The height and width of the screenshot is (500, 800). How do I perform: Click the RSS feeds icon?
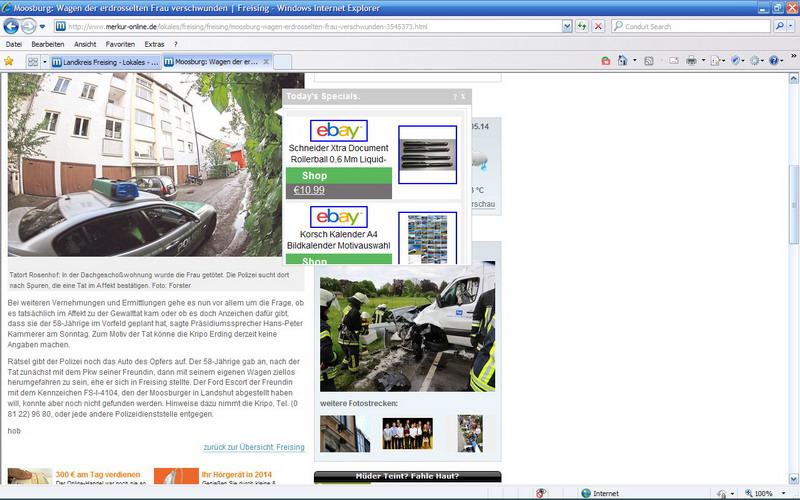point(649,61)
